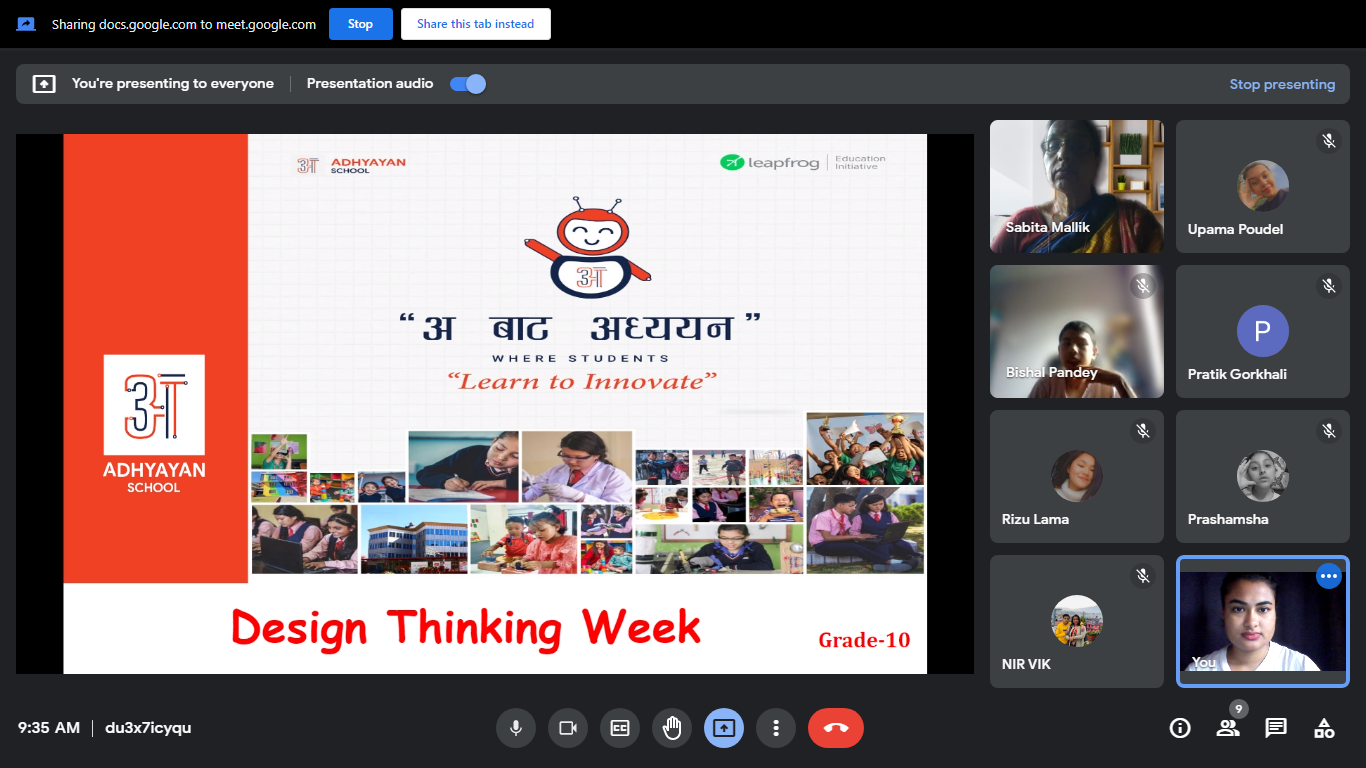This screenshot has width=1366, height=768.
Task: Turn on closed captions
Action: click(620, 728)
